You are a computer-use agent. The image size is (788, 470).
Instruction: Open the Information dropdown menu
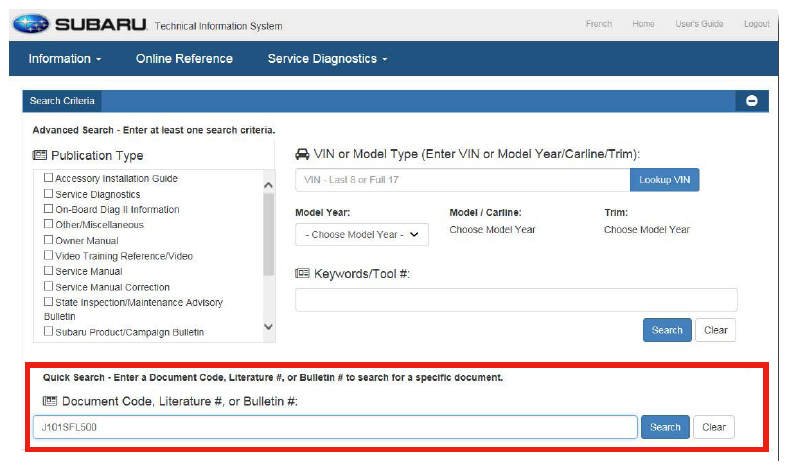pyautogui.click(x=65, y=59)
